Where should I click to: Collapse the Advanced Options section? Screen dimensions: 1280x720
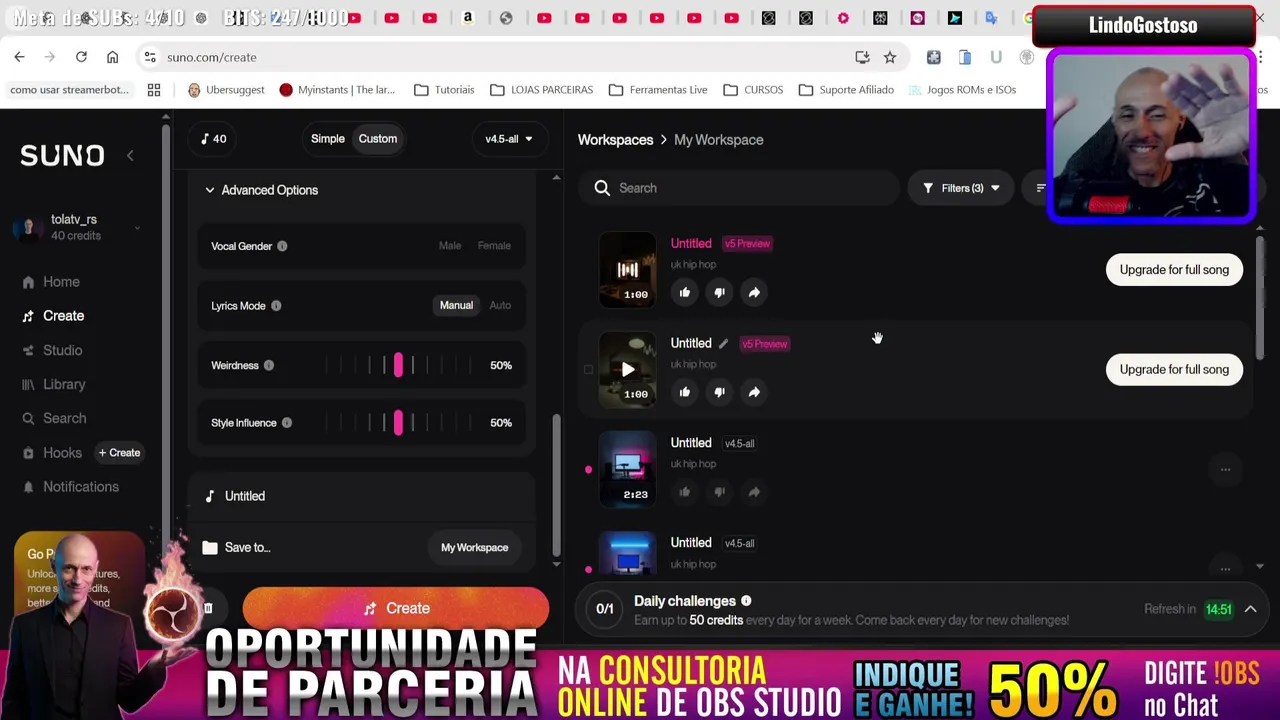click(262, 190)
